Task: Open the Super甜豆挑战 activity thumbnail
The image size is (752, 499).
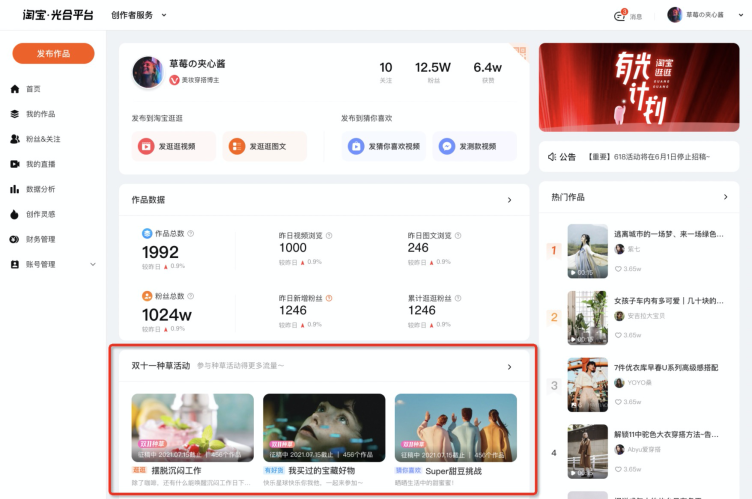Action: point(456,428)
